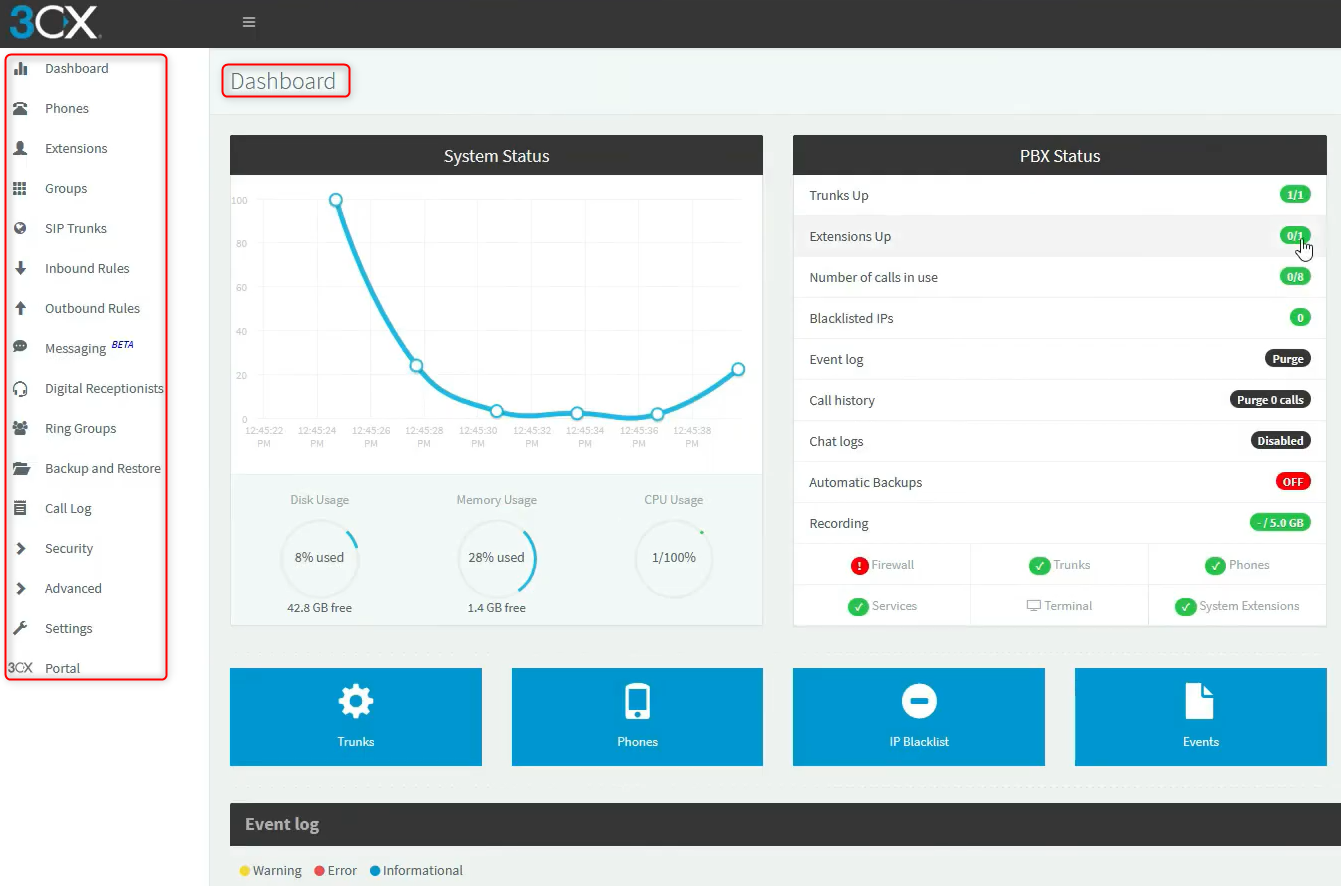The image size is (1341, 886).
Task: Open Extensions from the sidebar
Action: click(x=24, y=148)
